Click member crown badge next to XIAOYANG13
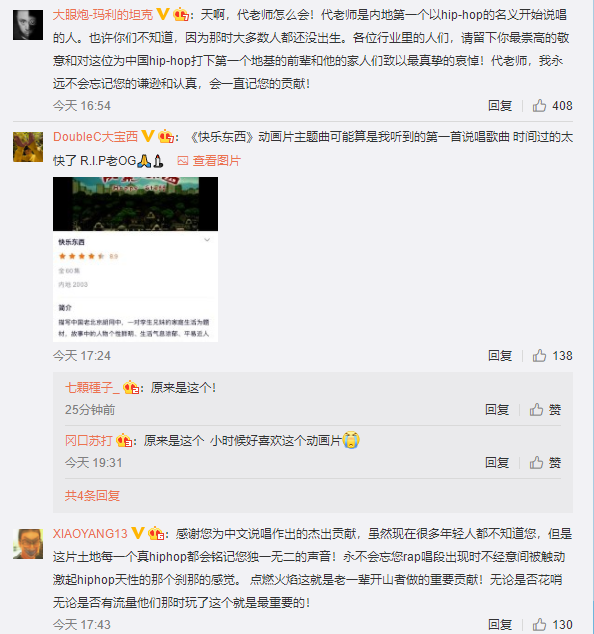The image size is (594, 634). 156,534
